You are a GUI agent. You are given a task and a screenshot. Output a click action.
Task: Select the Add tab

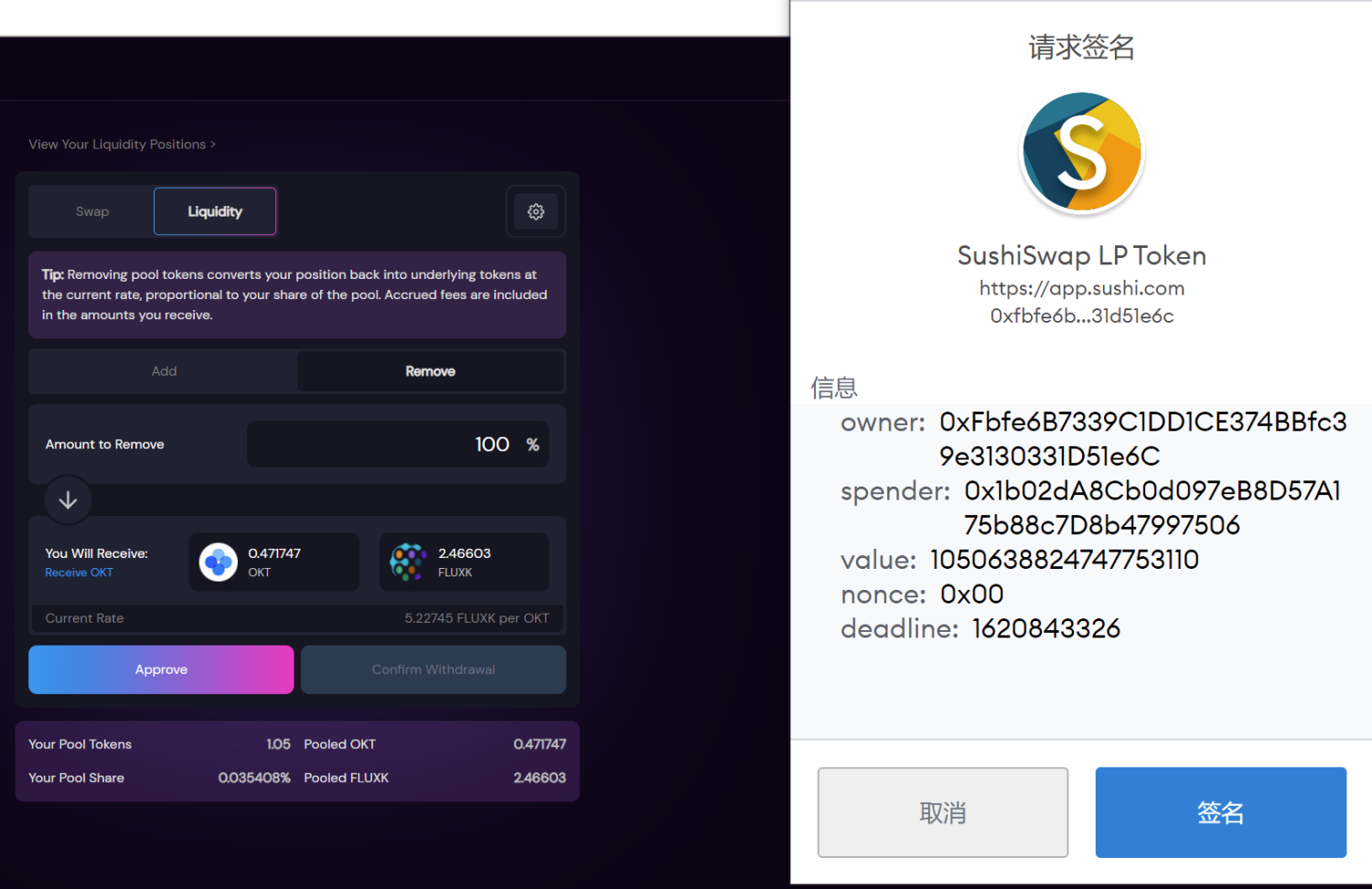pyautogui.click(x=164, y=371)
